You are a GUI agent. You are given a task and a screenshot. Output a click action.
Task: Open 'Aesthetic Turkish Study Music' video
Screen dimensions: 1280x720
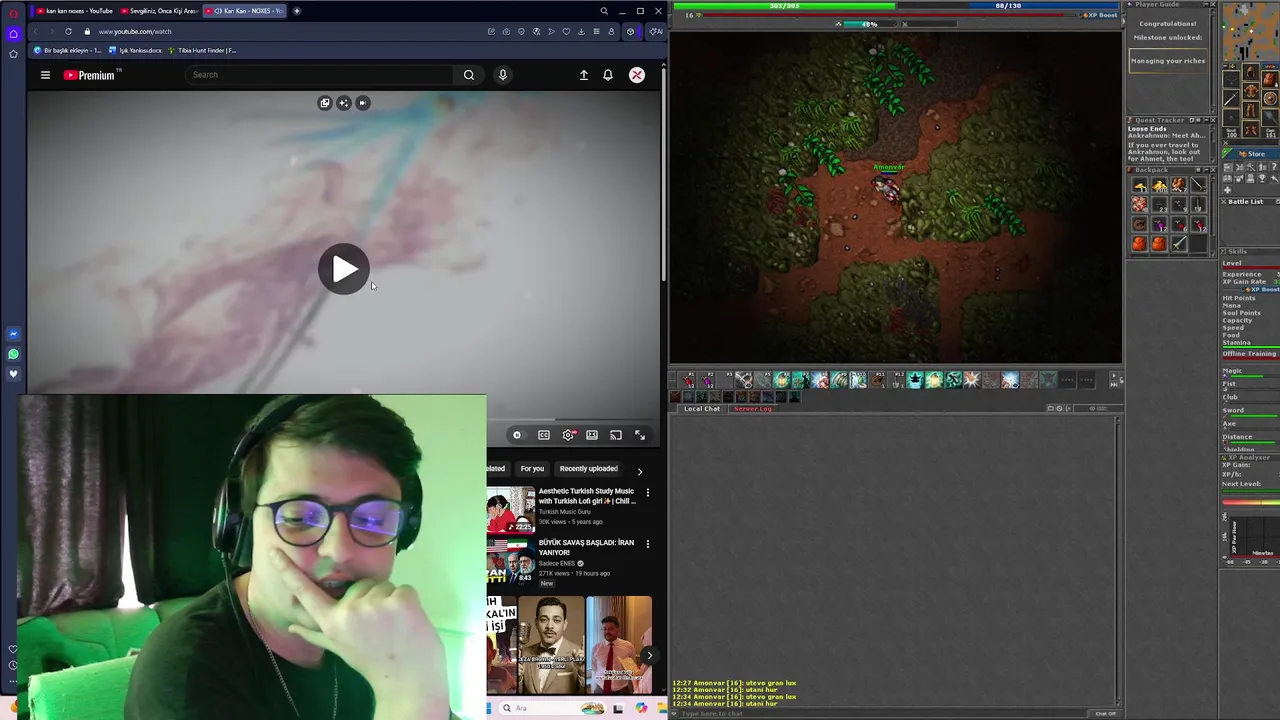point(586,496)
